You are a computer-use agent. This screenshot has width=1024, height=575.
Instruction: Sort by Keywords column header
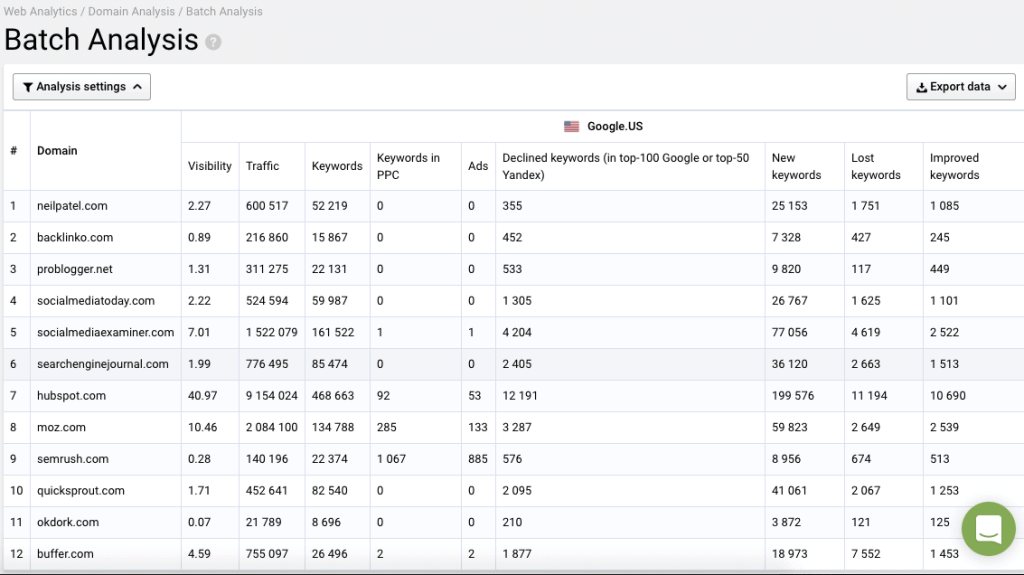337,166
